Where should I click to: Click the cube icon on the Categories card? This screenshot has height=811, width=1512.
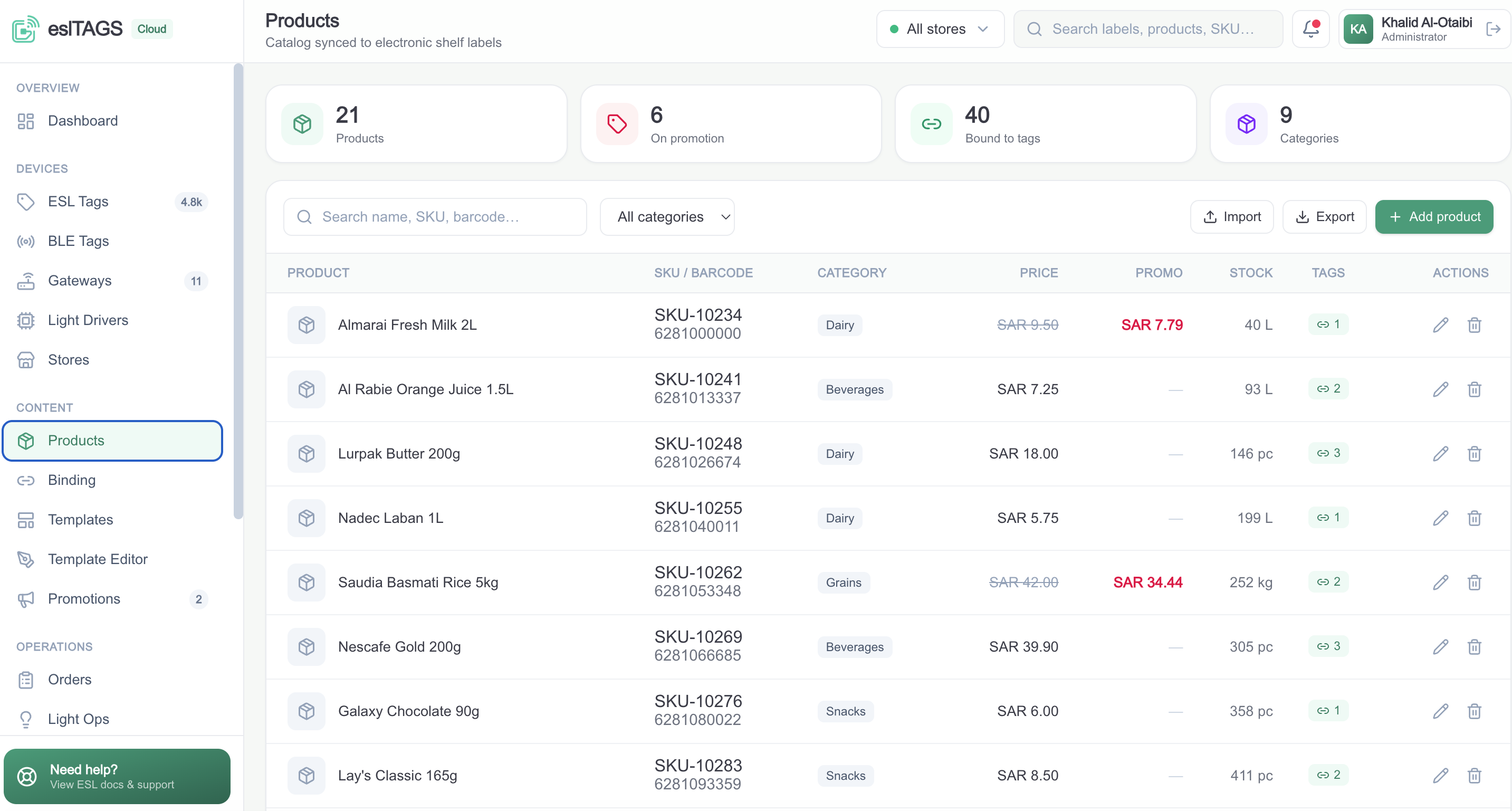coord(1246,124)
